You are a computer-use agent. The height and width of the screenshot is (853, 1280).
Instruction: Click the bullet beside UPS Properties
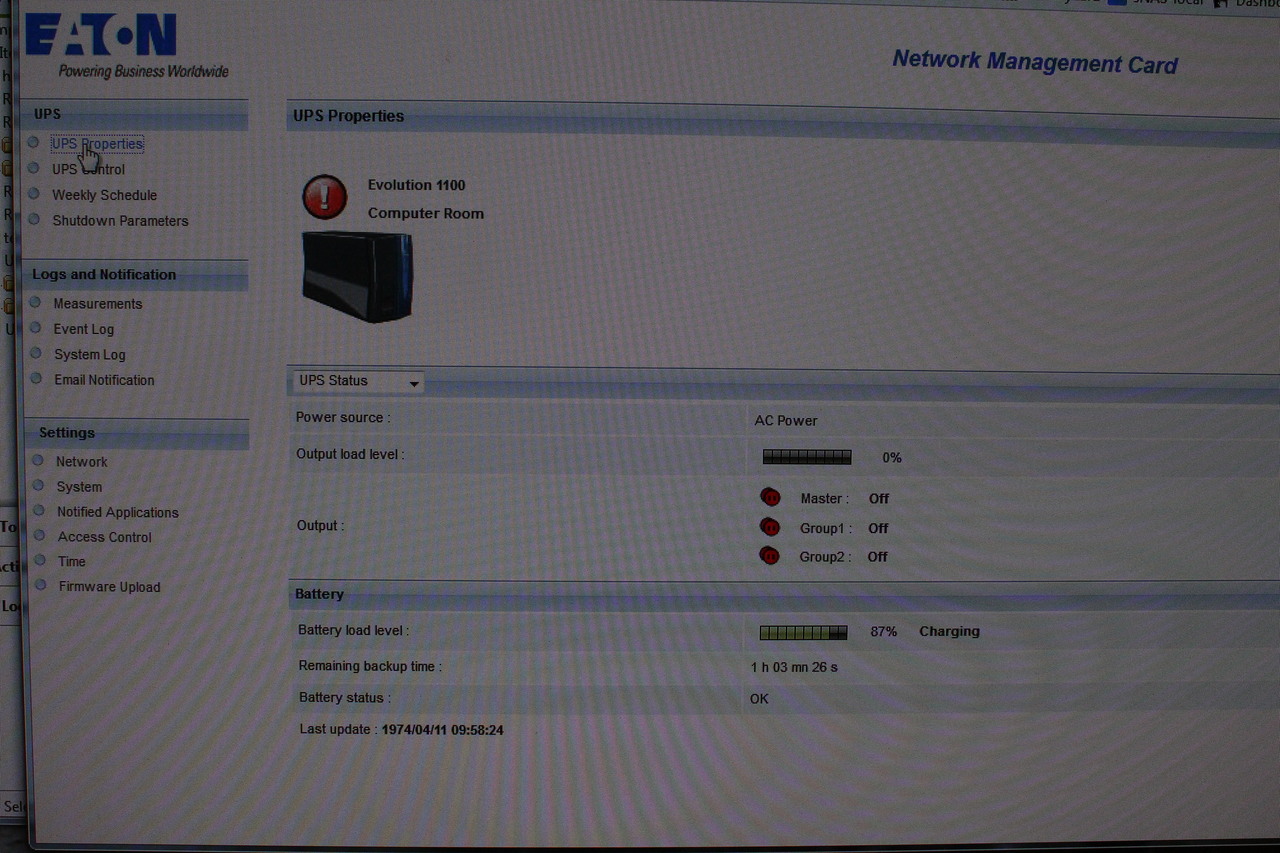33,143
